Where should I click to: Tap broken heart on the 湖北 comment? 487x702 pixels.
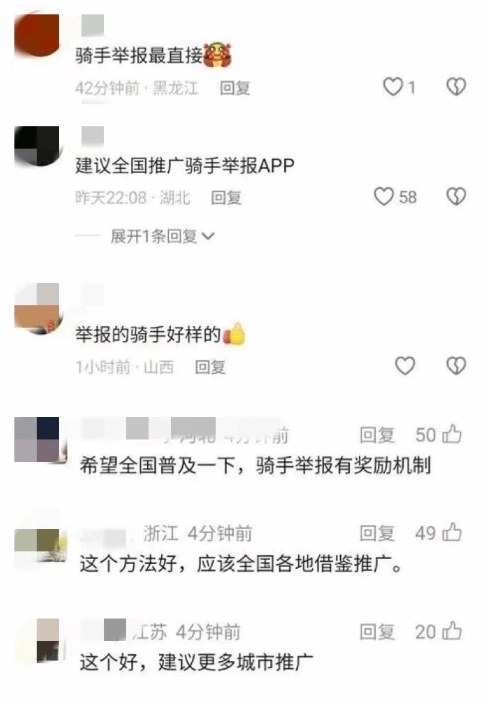coord(456,197)
